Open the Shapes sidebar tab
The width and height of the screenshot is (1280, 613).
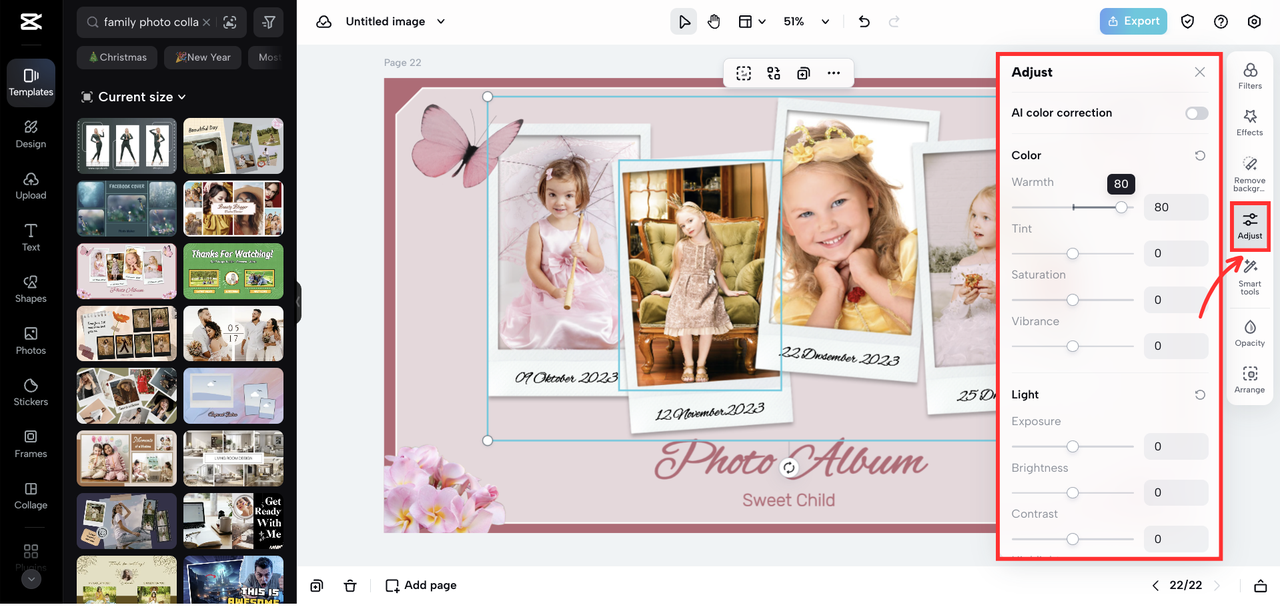[x=31, y=289]
